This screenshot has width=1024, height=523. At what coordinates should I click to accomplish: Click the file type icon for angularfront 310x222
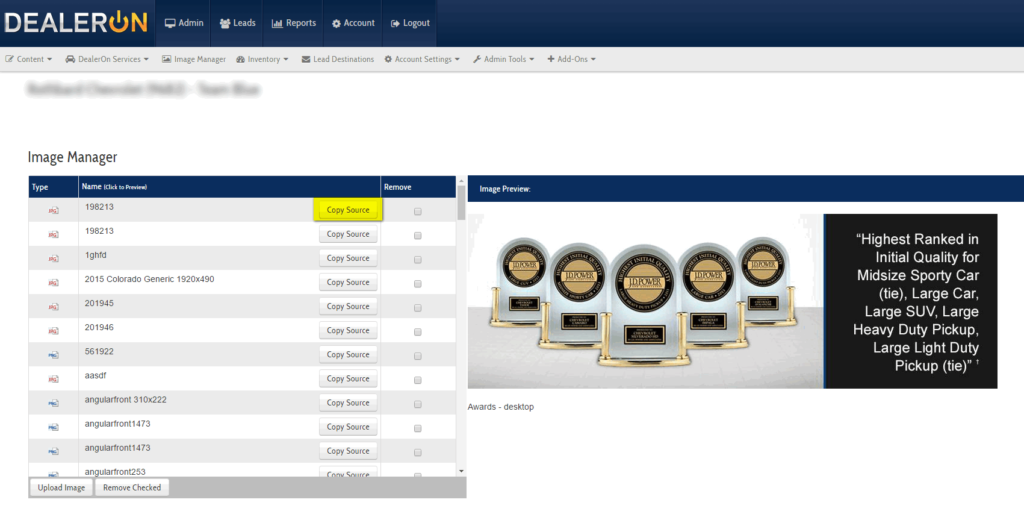coord(54,404)
